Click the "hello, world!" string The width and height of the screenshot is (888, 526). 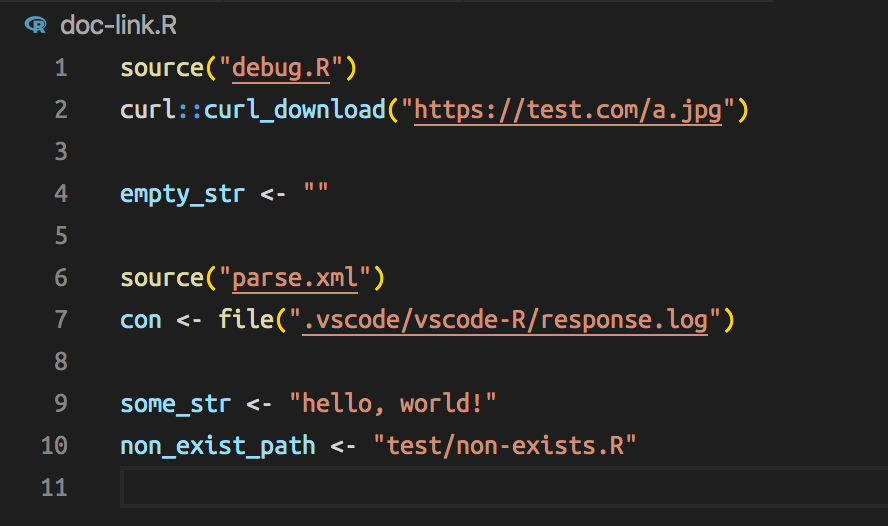392,404
